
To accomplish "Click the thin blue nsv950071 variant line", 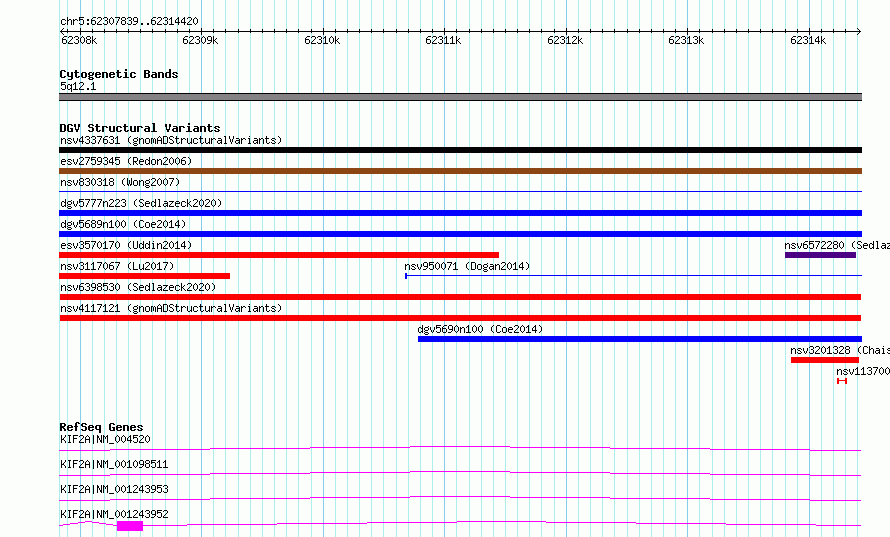I will point(633,276).
